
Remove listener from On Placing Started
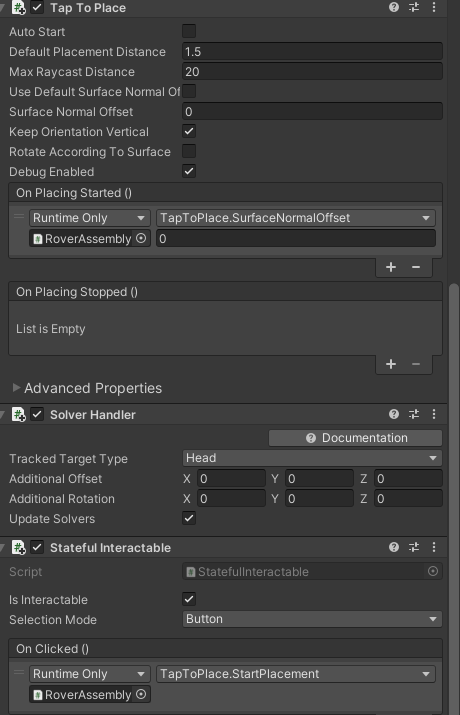pos(416,267)
